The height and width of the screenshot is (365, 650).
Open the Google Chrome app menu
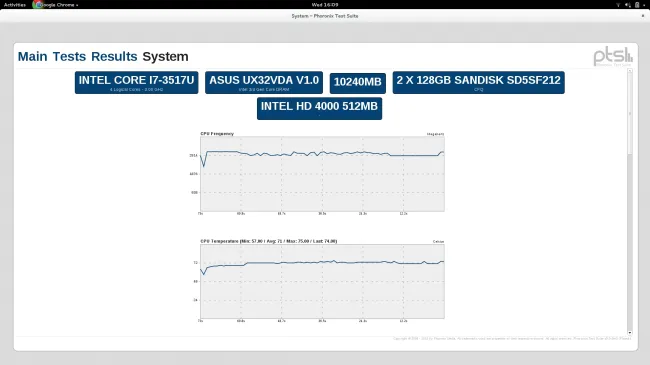coord(56,5)
